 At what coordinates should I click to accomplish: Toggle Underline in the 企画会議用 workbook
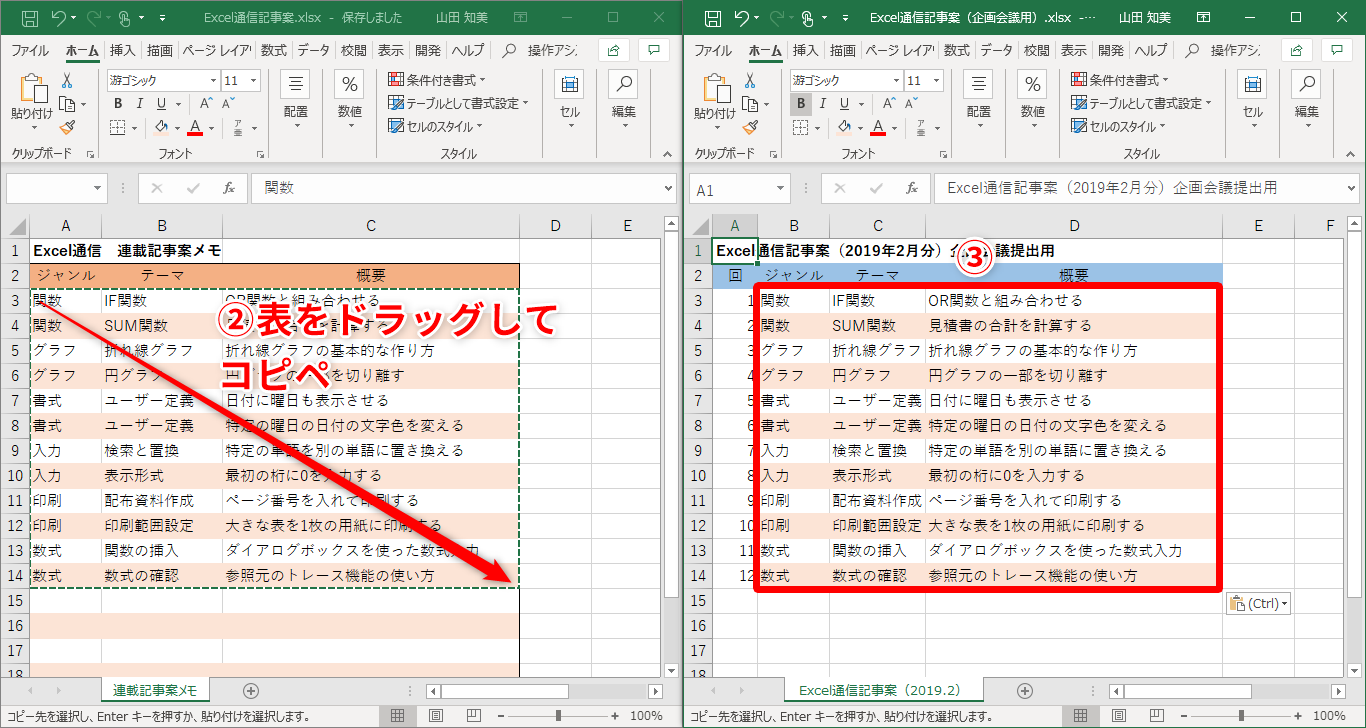click(842, 103)
